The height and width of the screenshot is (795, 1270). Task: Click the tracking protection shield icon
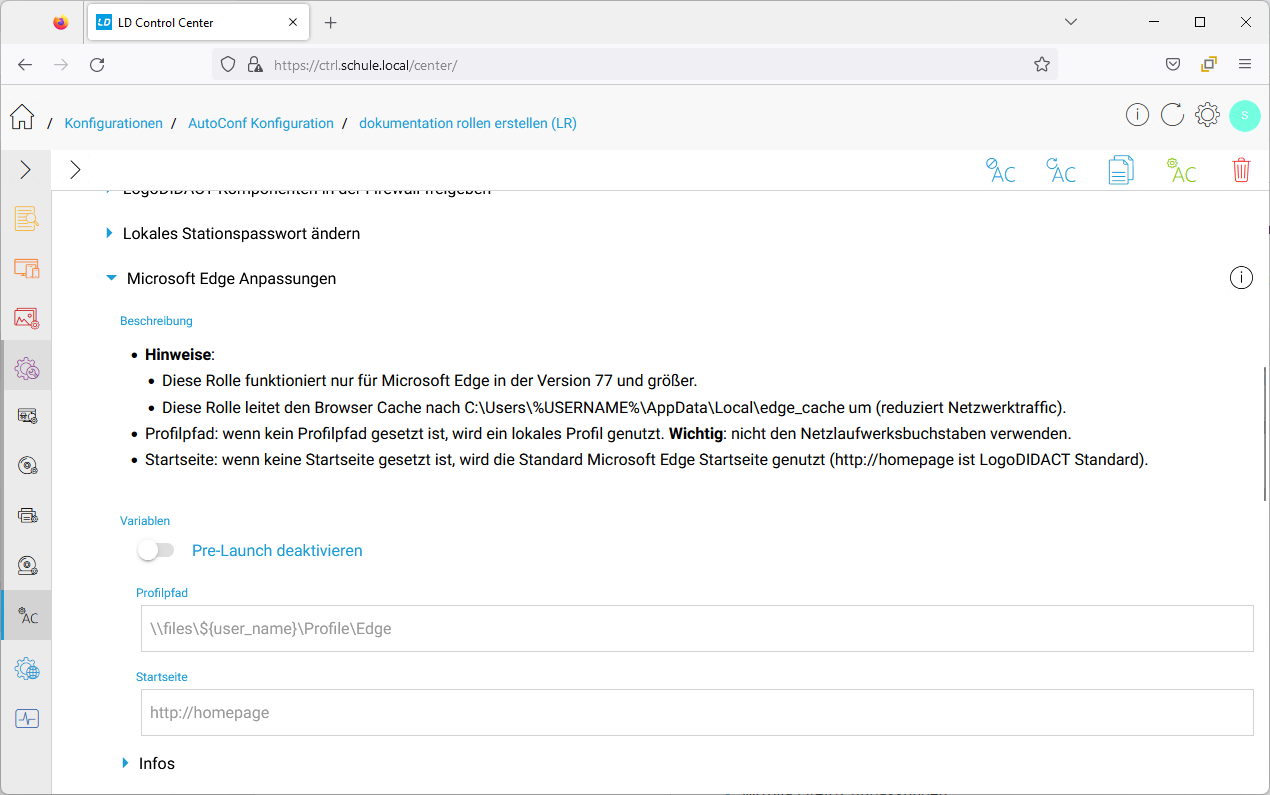pos(228,64)
